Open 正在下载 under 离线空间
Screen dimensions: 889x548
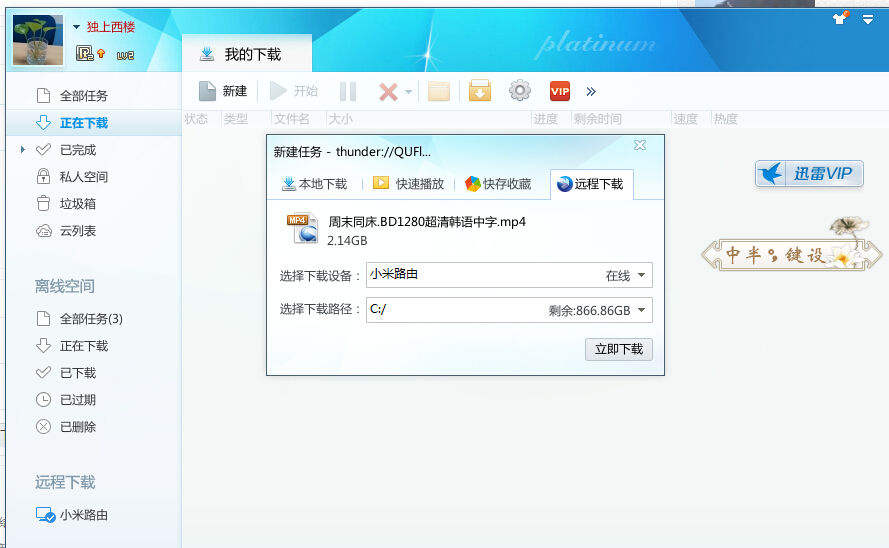pos(83,346)
